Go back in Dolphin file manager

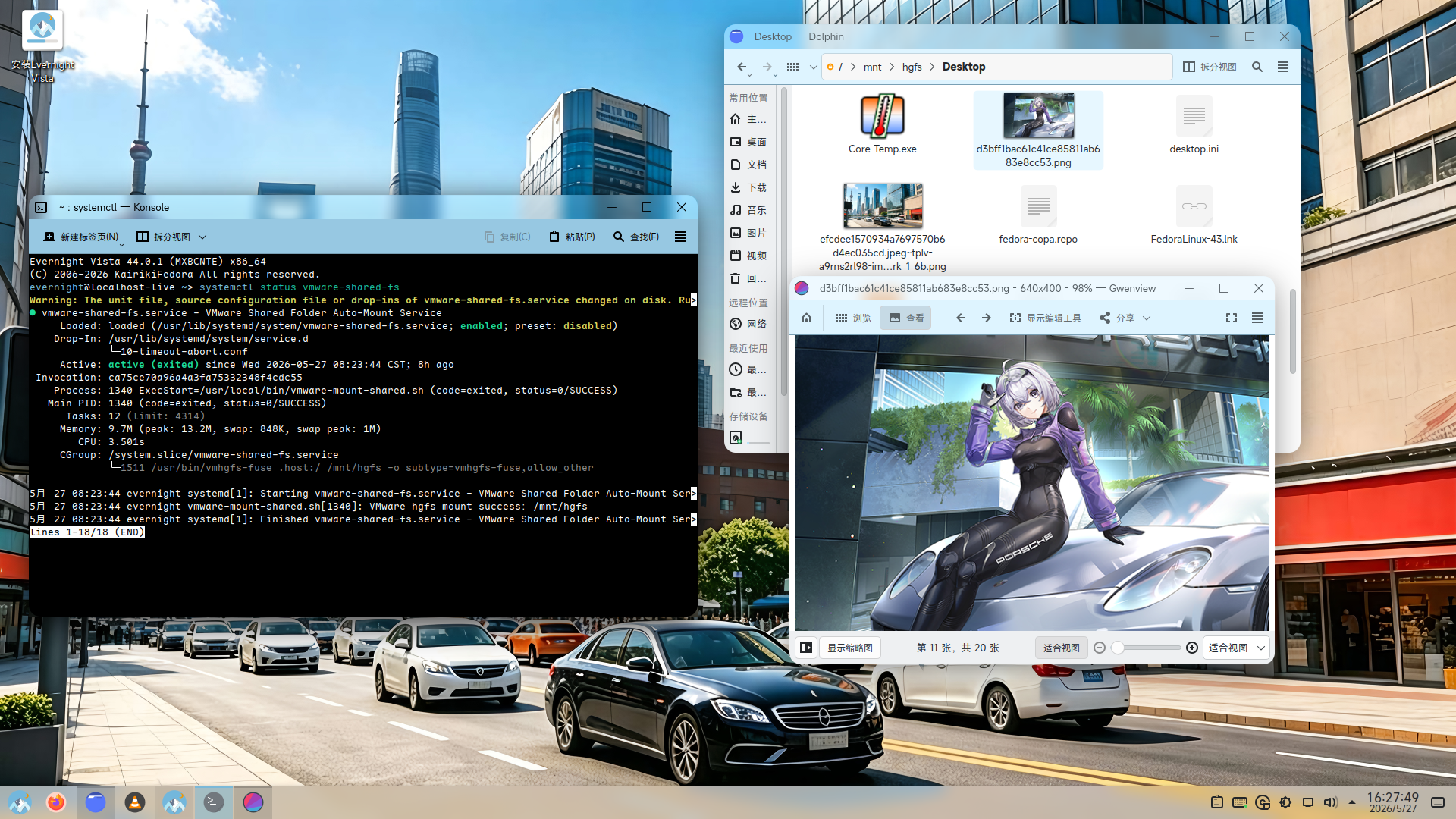(742, 67)
